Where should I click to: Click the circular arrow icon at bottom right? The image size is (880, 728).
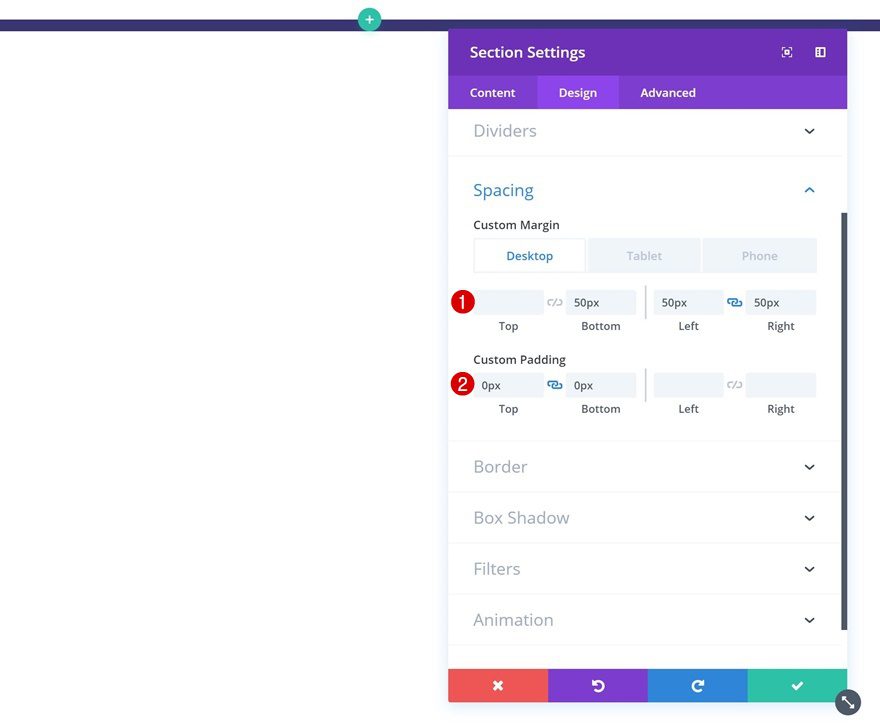pos(846,701)
